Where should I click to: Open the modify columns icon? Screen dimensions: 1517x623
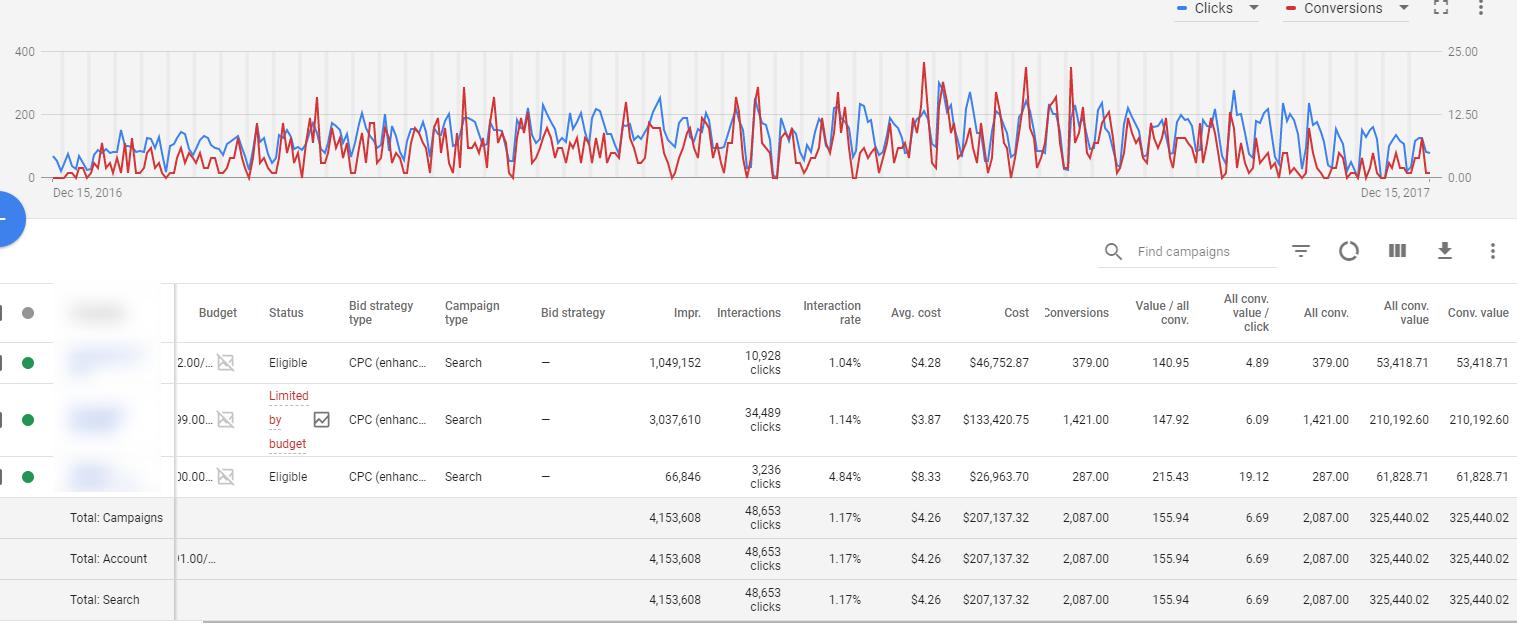[1397, 251]
